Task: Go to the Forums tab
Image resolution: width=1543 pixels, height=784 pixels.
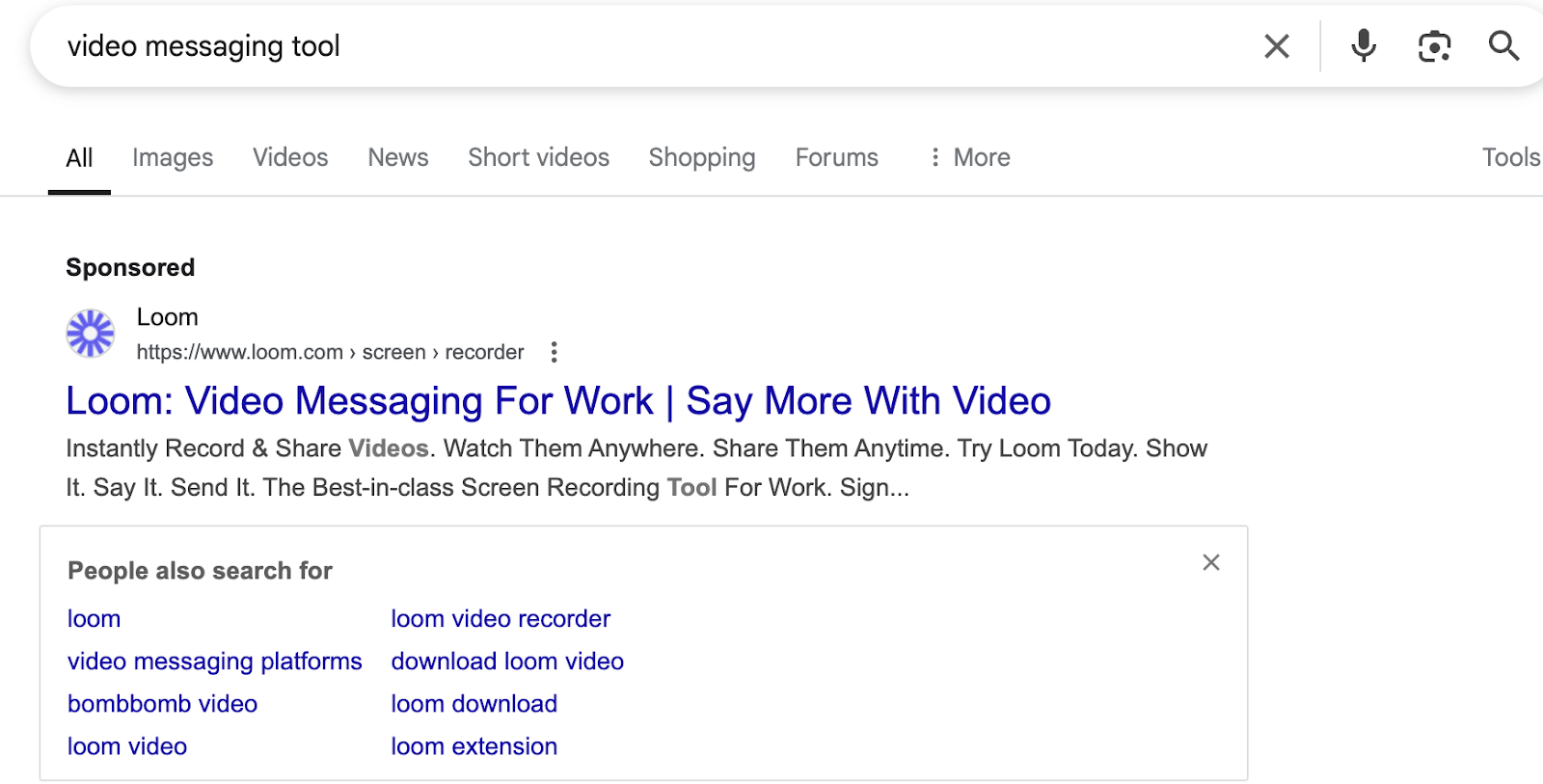Action: 837,157
